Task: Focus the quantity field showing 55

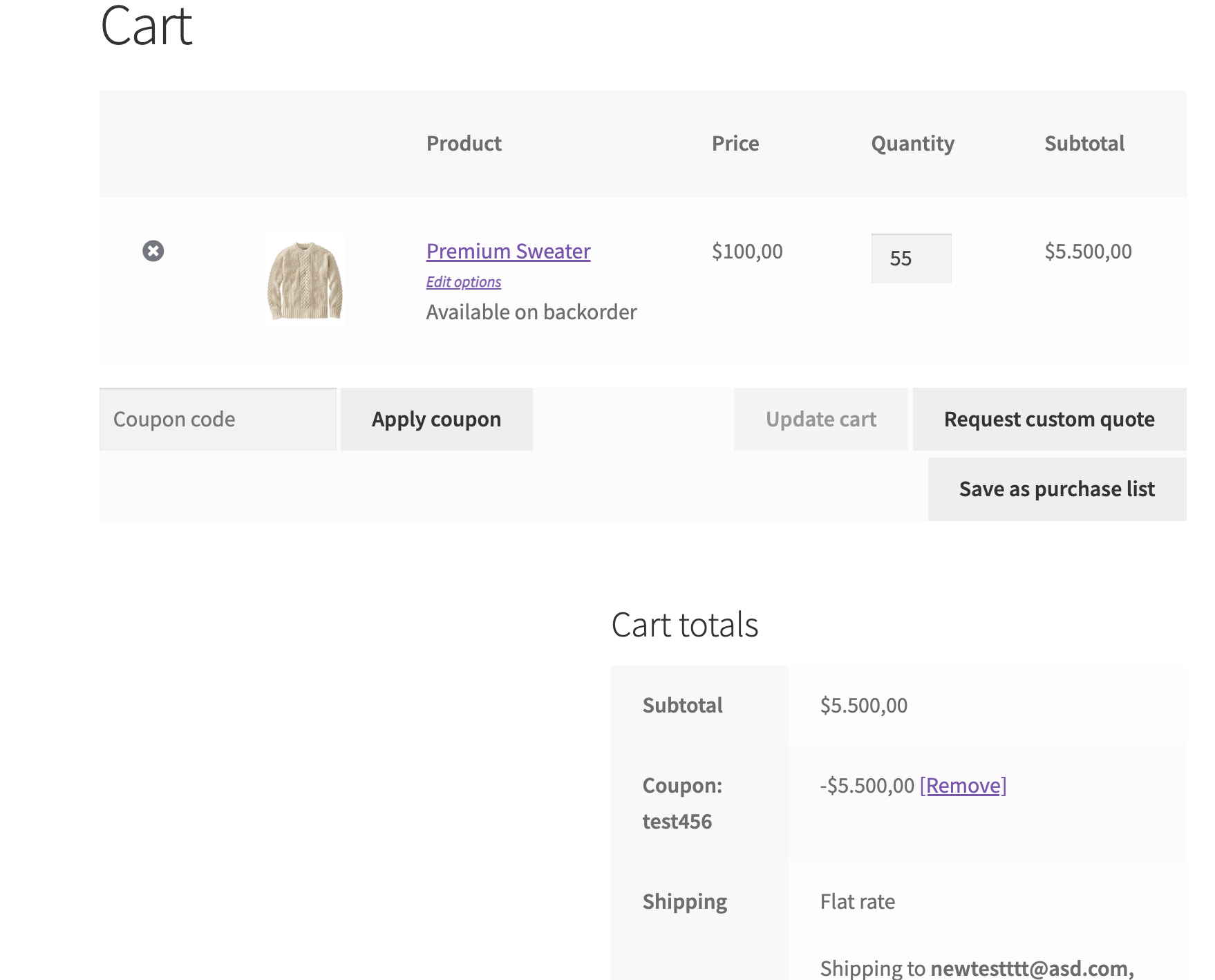Action: (911, 258)
